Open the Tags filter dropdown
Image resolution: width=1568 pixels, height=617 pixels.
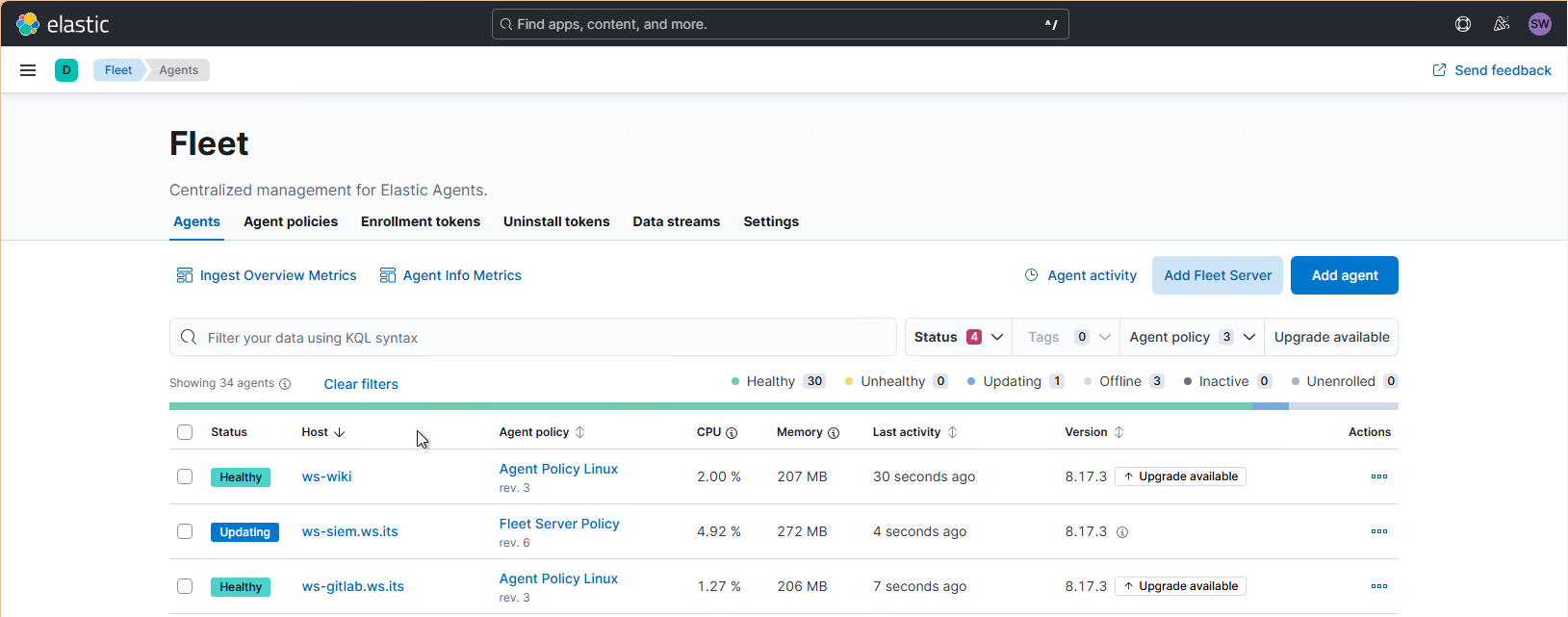[1067, 337]
